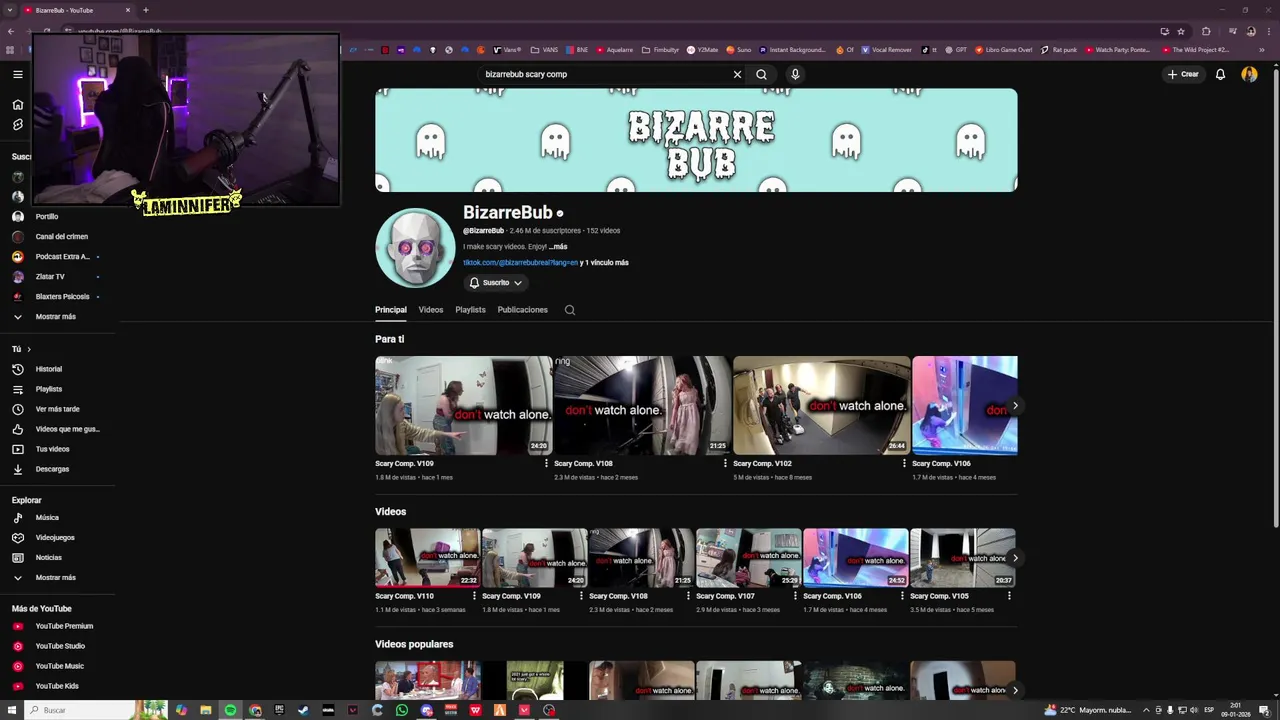Open Chrome extensions puzzle icon
1280x720 pixels.
(1206, 31)
